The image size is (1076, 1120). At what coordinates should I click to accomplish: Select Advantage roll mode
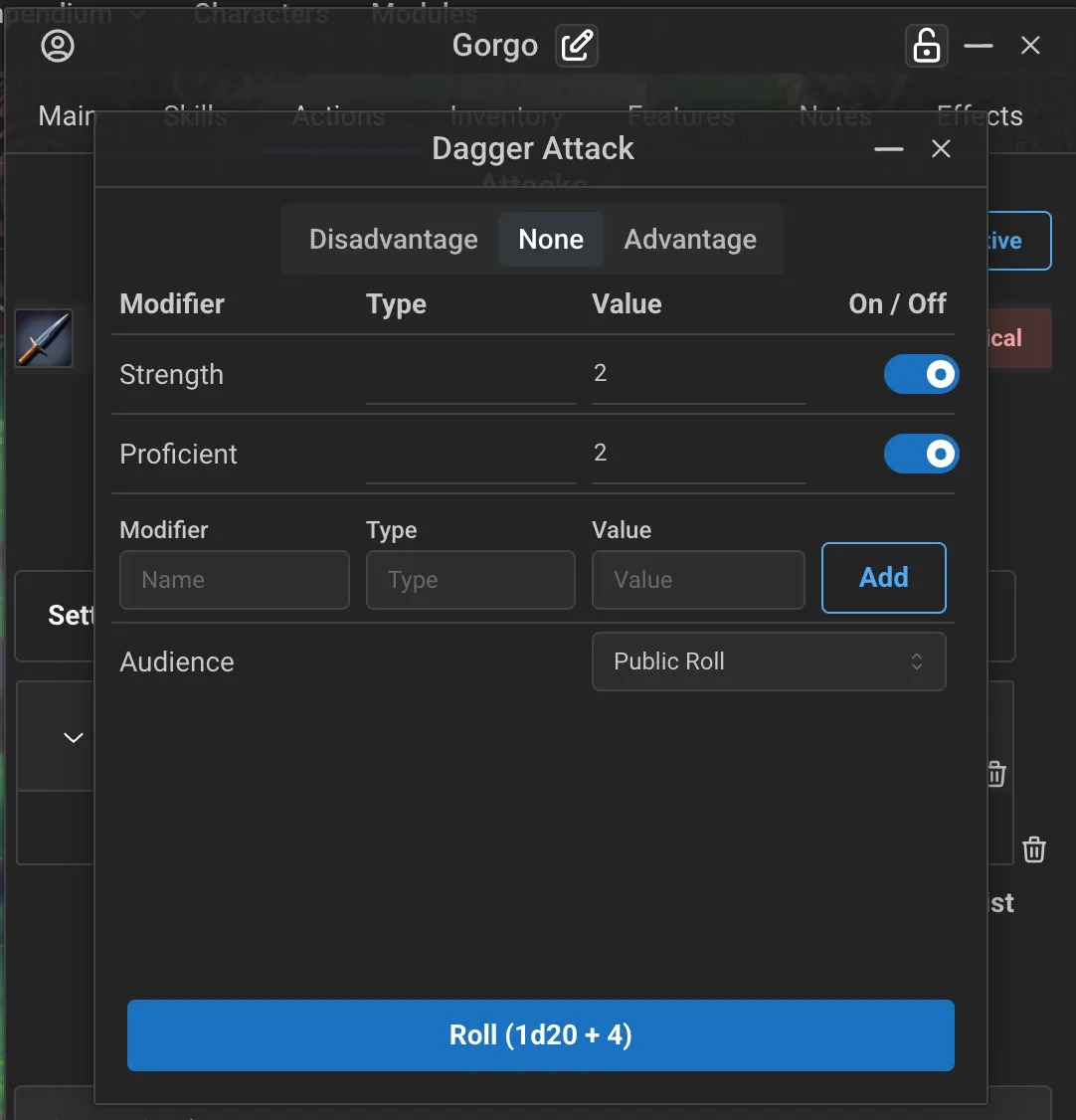coord(690,240)
